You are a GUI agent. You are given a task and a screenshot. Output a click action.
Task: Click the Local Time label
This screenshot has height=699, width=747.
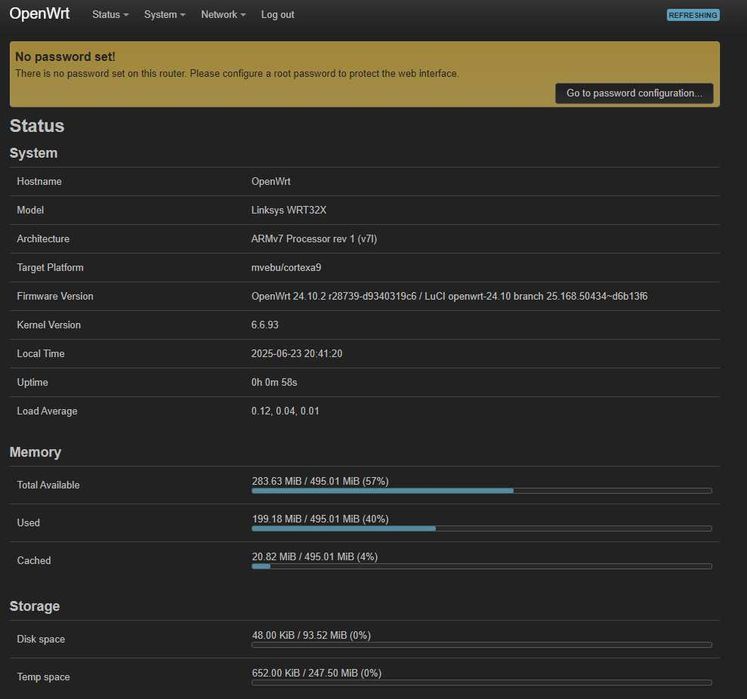tap(40, 354)
